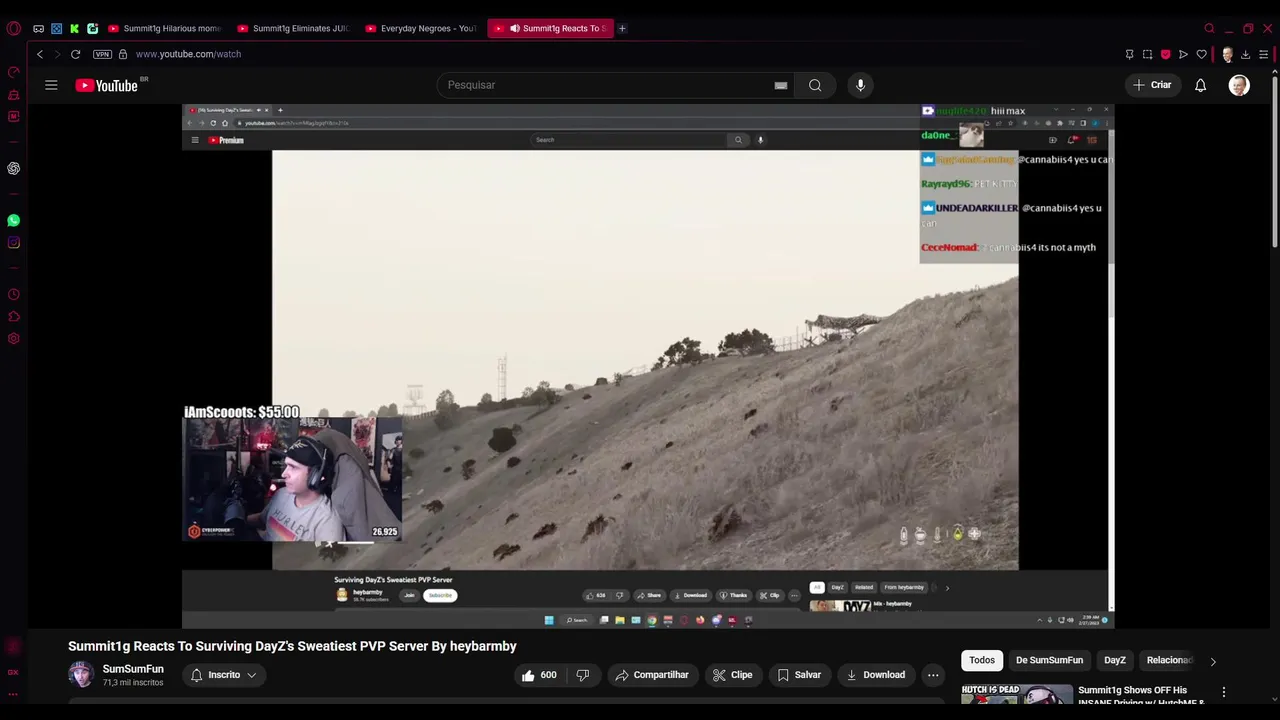Open GX Control speedometer in sidebar

click(x=13, y=72)
